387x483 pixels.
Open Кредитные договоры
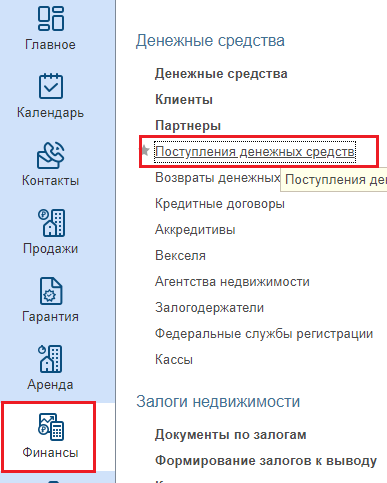[x=220, y=204]
